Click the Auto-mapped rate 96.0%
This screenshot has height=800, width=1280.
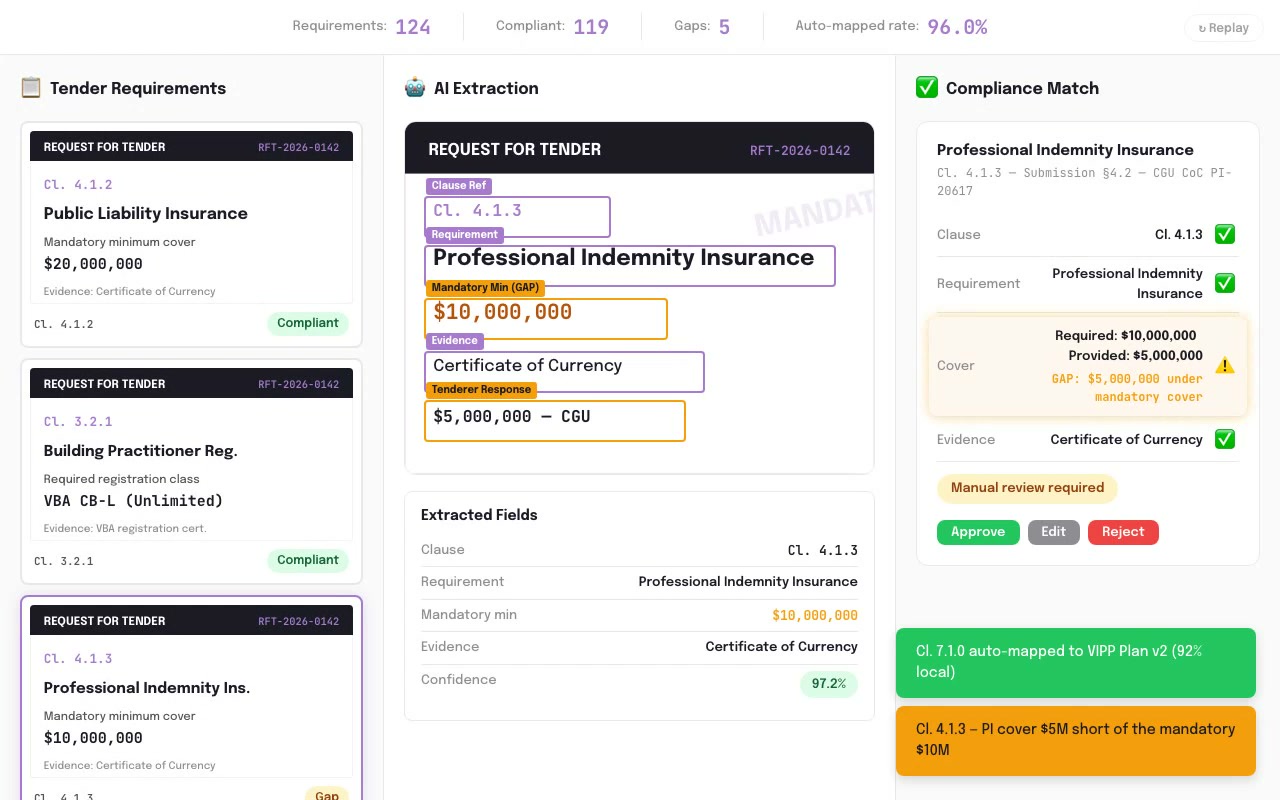click(x=957, y=27)
